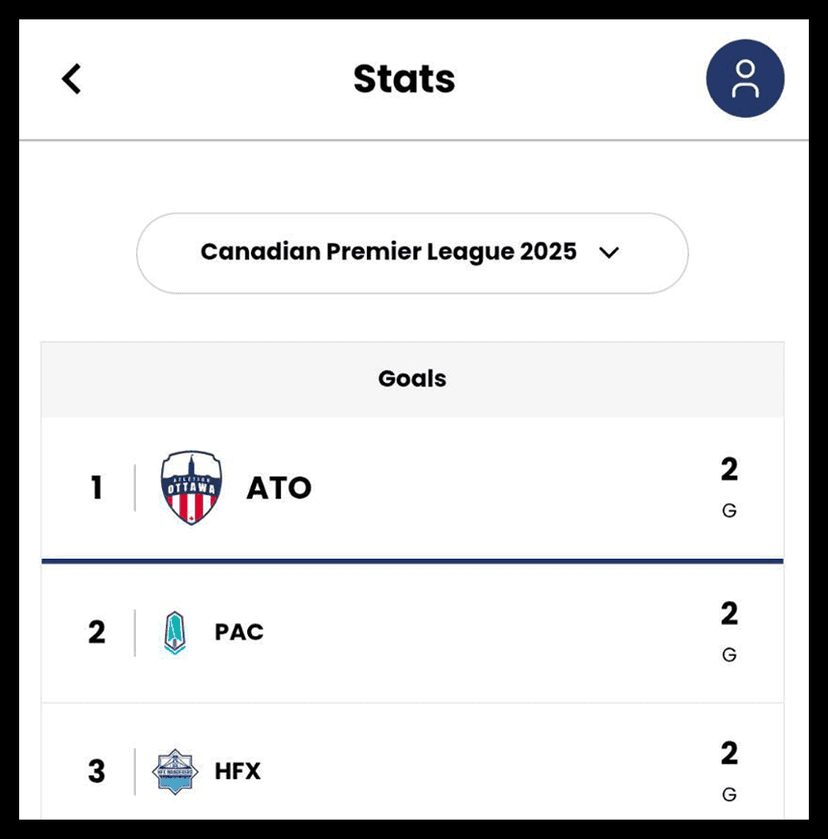Click the HFX Wanderers crest logo
828x839 pixels.
pos(175,771)
